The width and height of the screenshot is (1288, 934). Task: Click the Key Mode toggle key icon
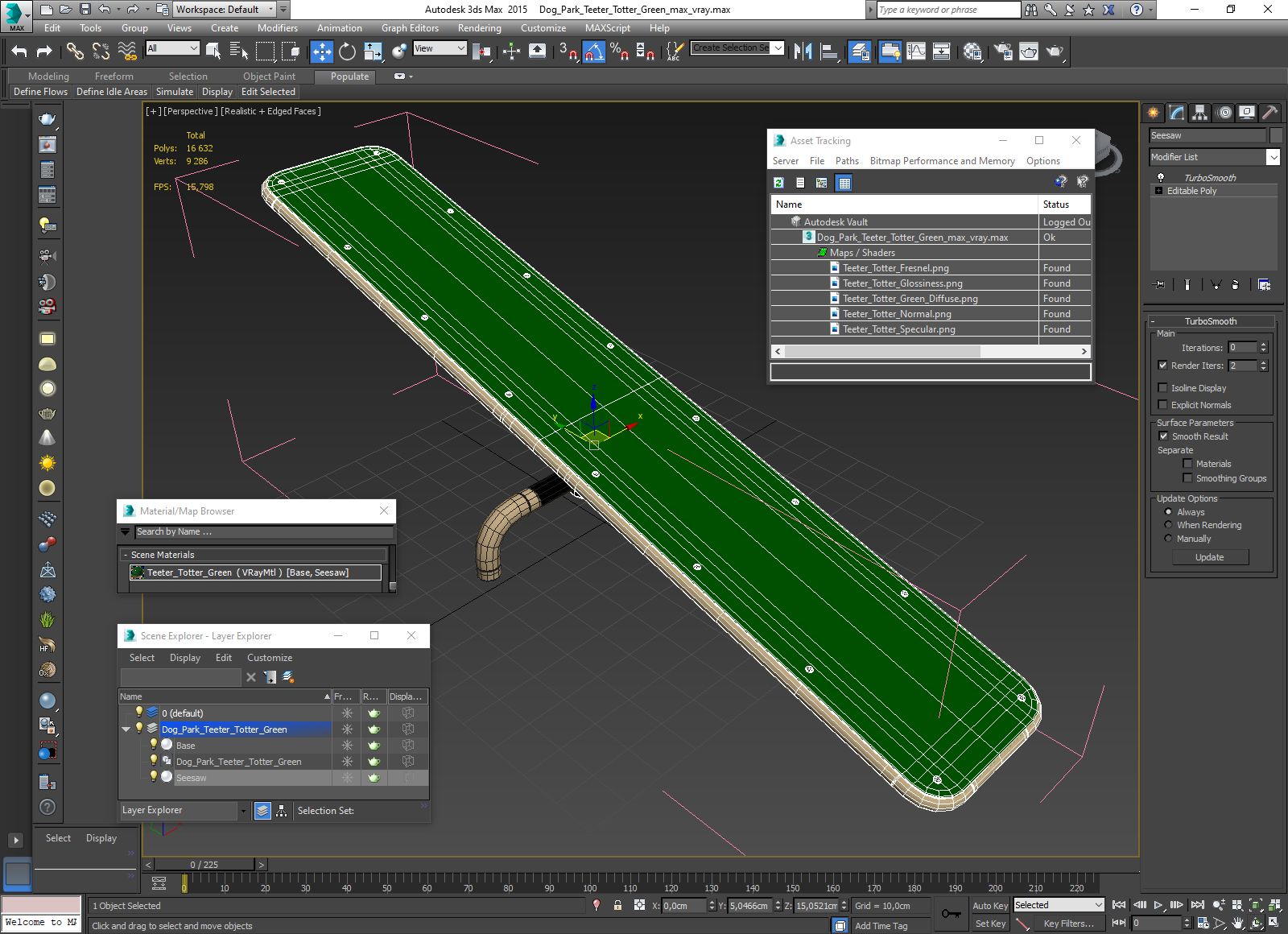pyautogui.click(x=952, y=913)
